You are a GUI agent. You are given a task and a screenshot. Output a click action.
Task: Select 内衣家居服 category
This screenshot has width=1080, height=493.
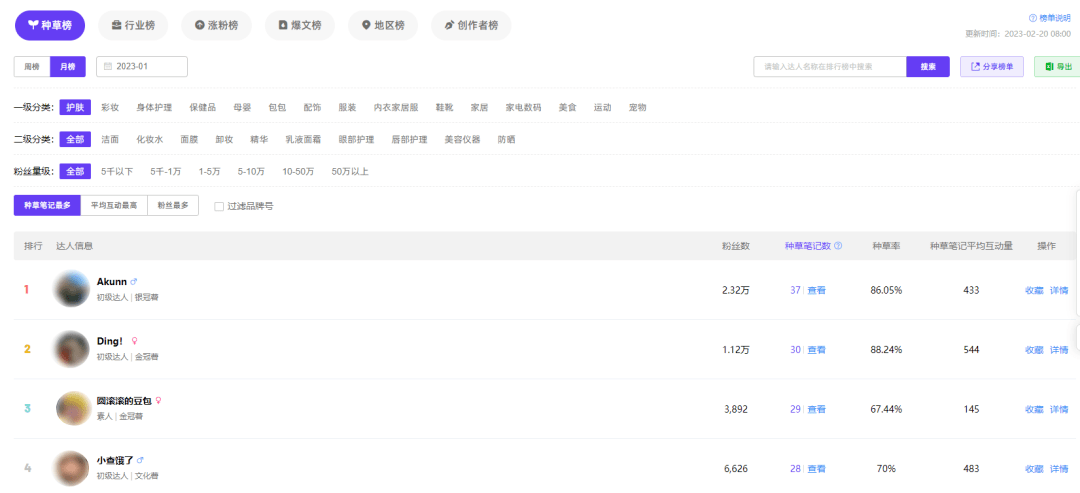(396, 107)
